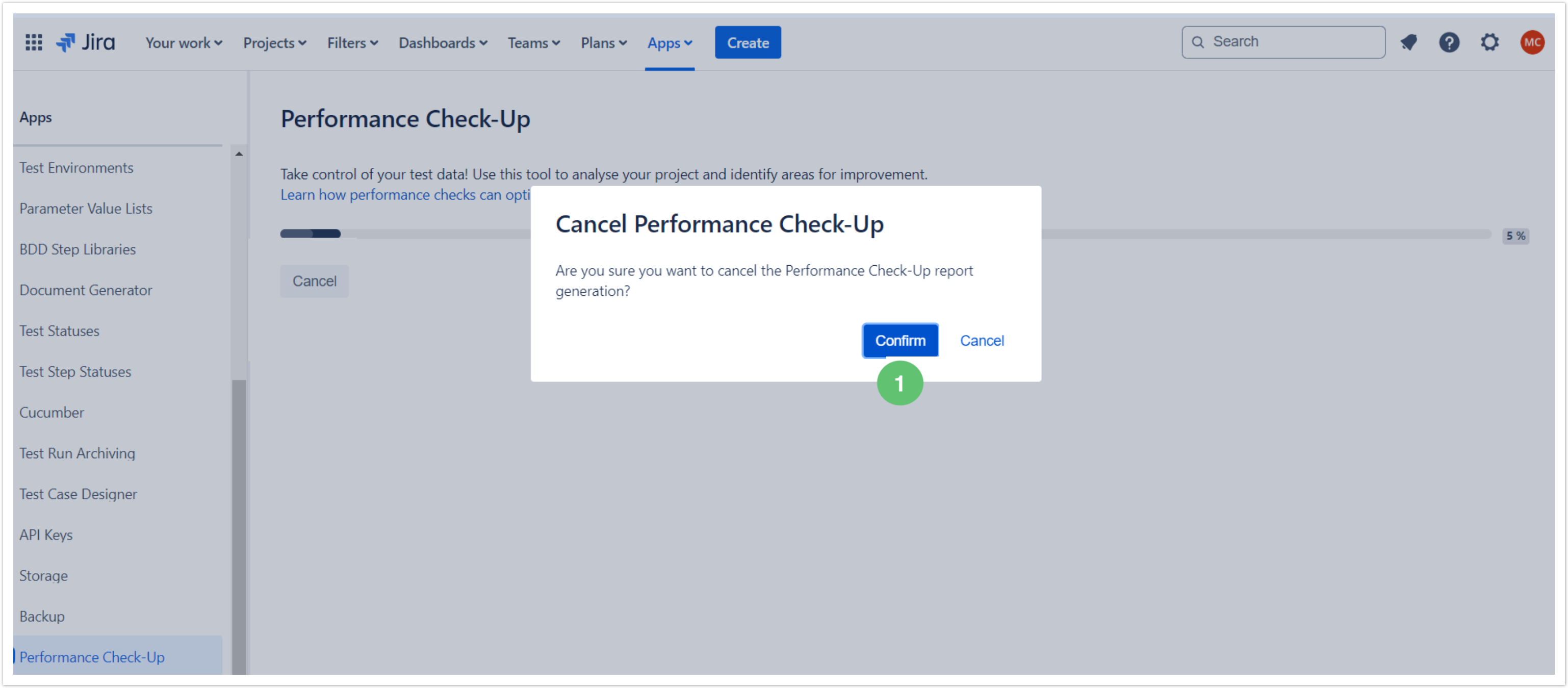Open the MC user avatar menu
Viewport: 1568px width, 688px height.
point(1532,42)
